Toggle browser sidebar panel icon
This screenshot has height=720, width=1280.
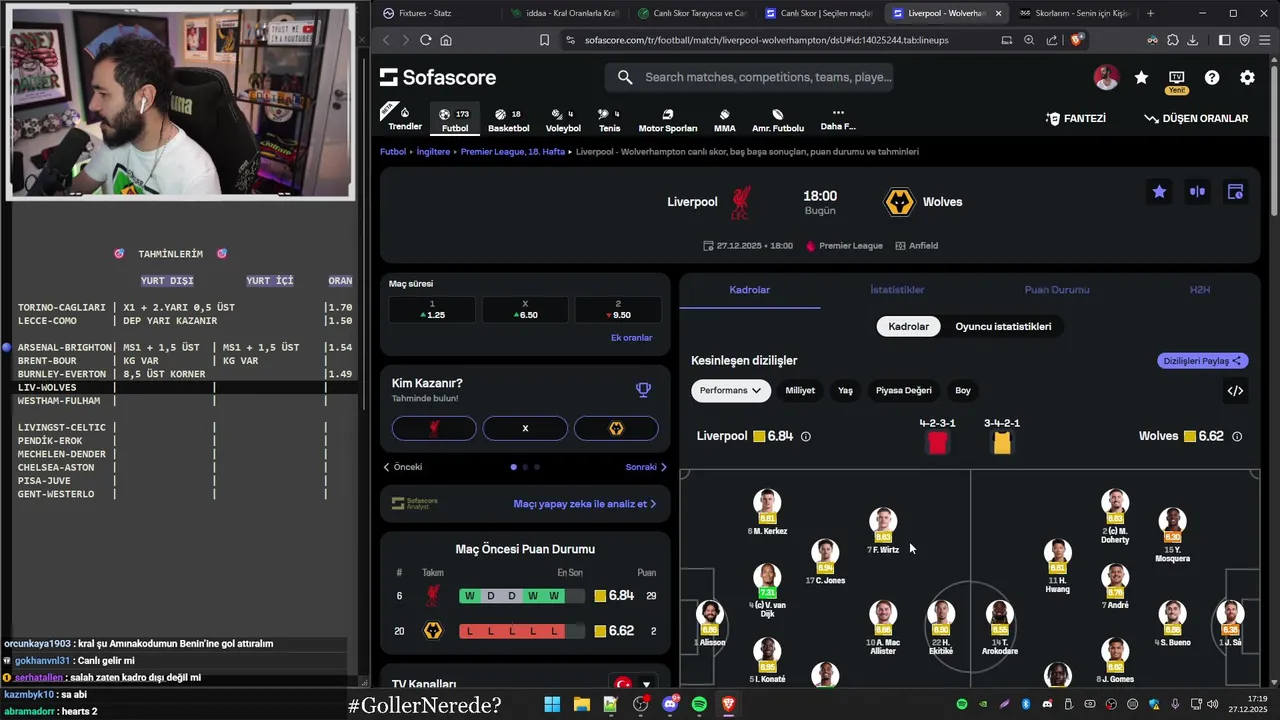1225,40
